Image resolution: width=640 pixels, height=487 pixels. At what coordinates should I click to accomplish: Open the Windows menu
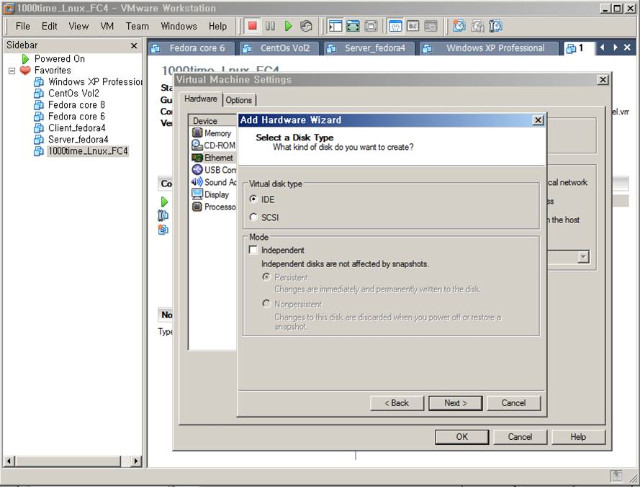[179, 26]
